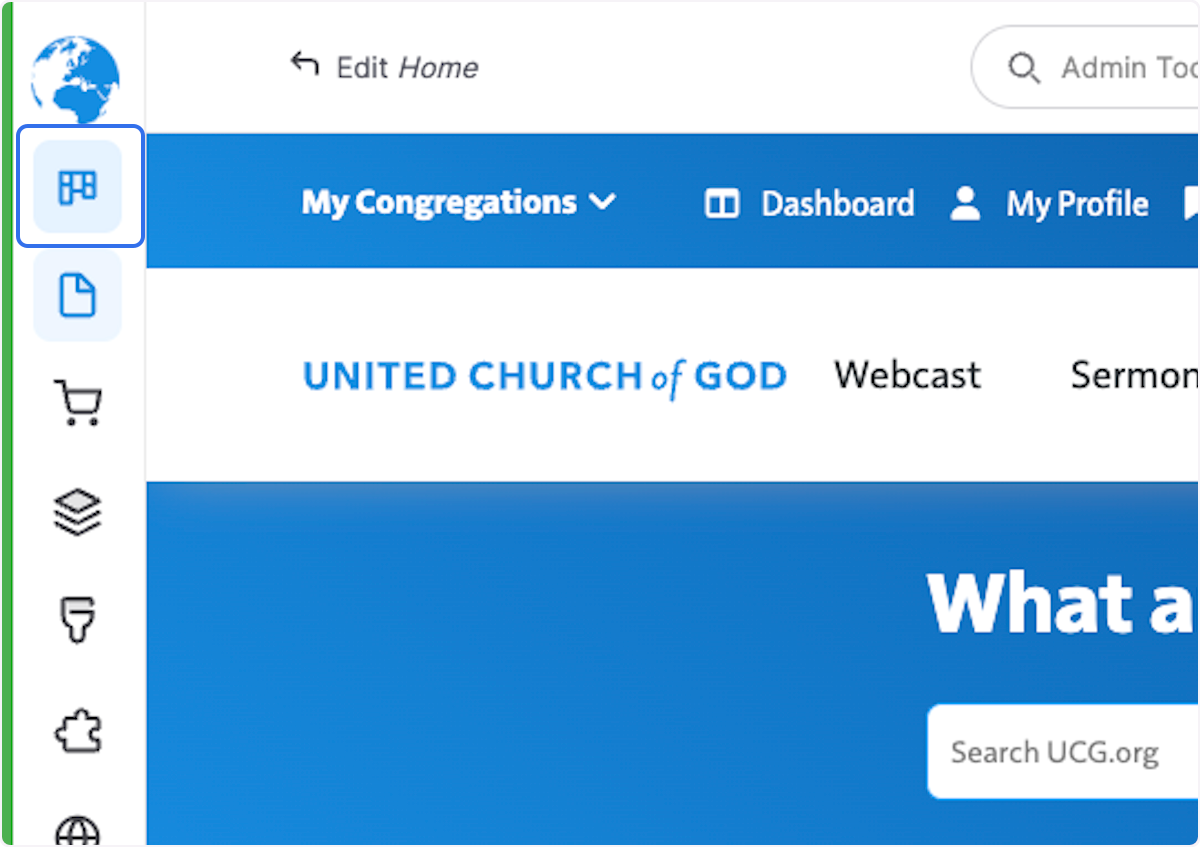Open the page/document icon in sidebar

pyautogui.click(x=78, y=295)
